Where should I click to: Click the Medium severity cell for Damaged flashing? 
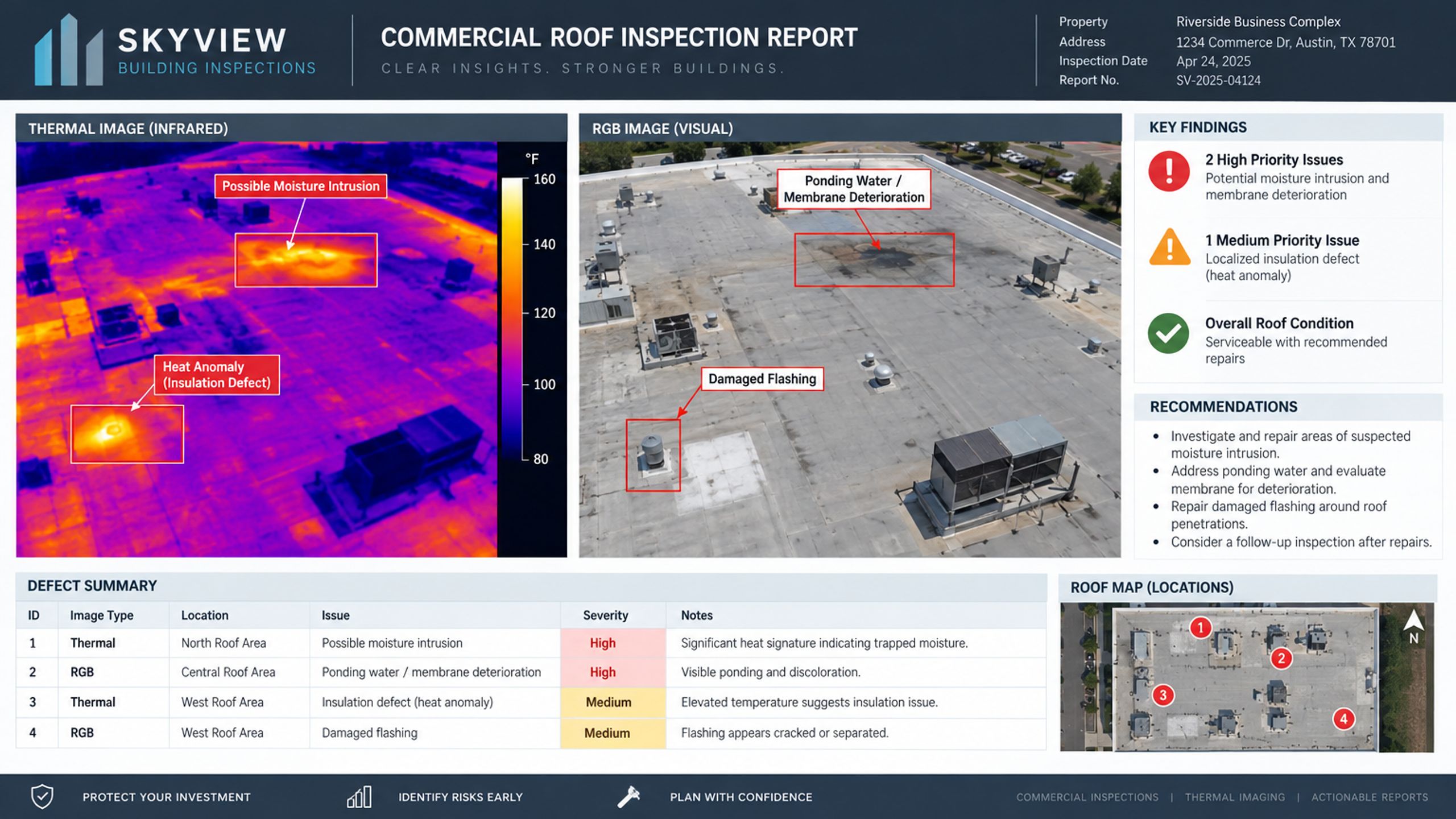(x=613, y=733)
